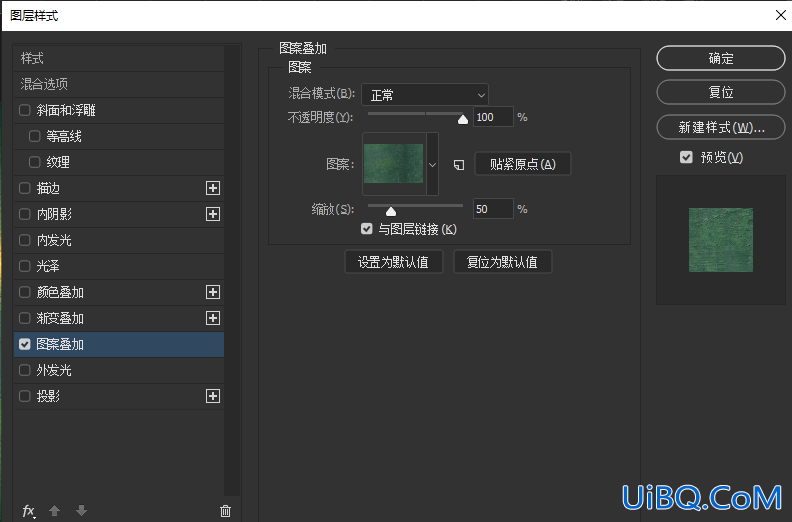Add another 渐变叠加 effect with plus icon
The image size is (792, 522).
tap(213, 318)
